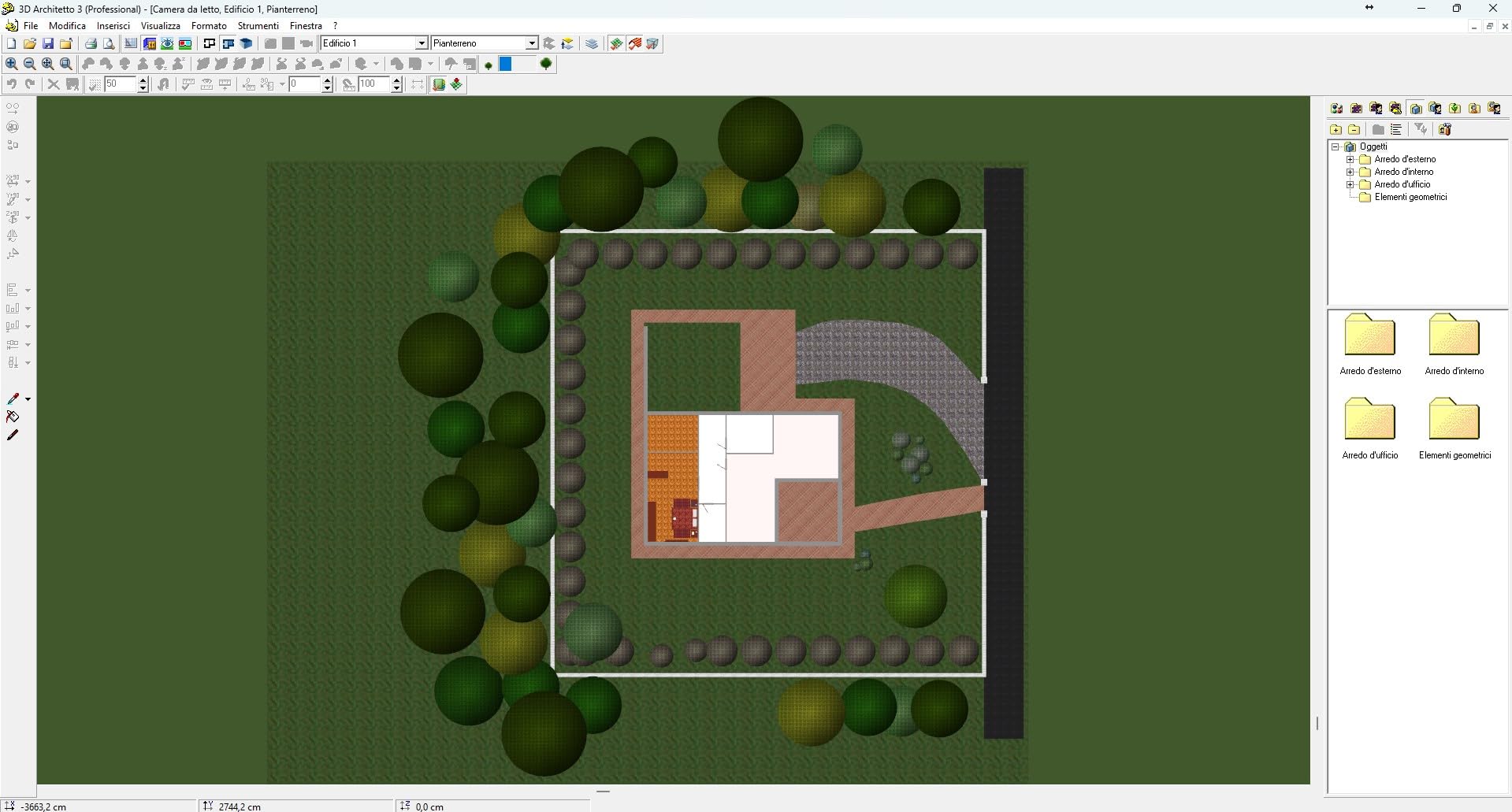The image size is (1512, 812).
Task: Open the Visualizza menu
Action: 161,26
